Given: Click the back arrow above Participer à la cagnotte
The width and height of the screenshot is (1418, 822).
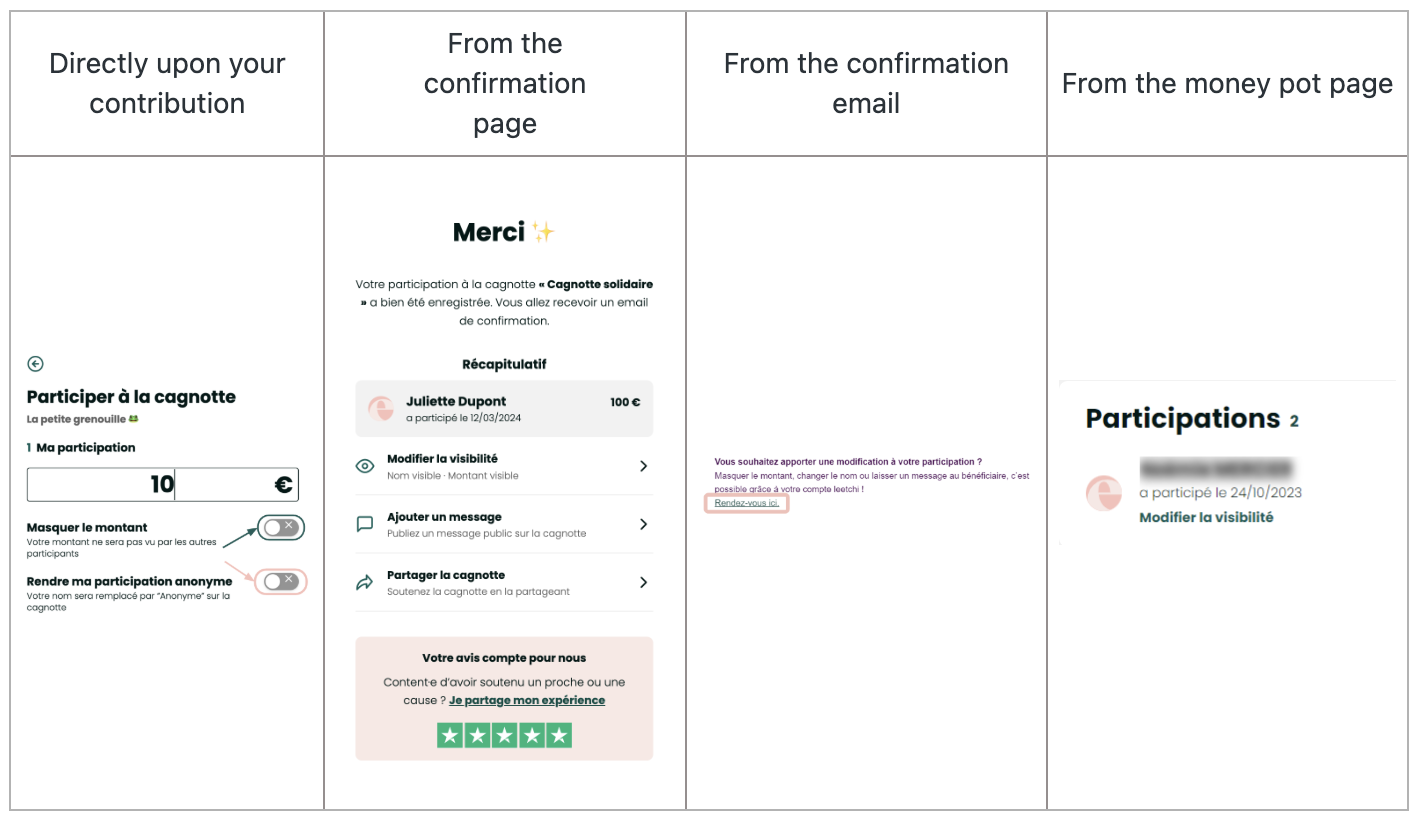Looking at the screenshot, I should (x=36, y=364).
